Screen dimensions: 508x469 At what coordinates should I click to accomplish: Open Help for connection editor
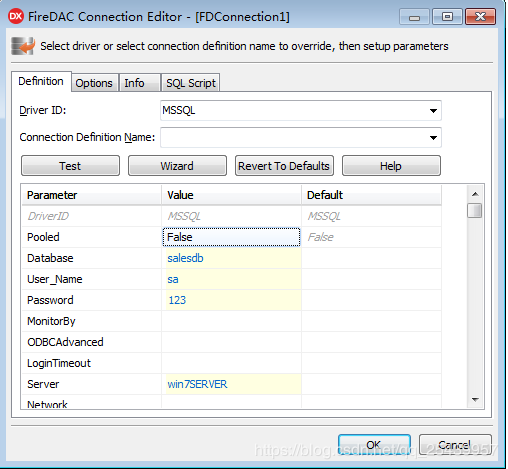(x=391, y=166)
